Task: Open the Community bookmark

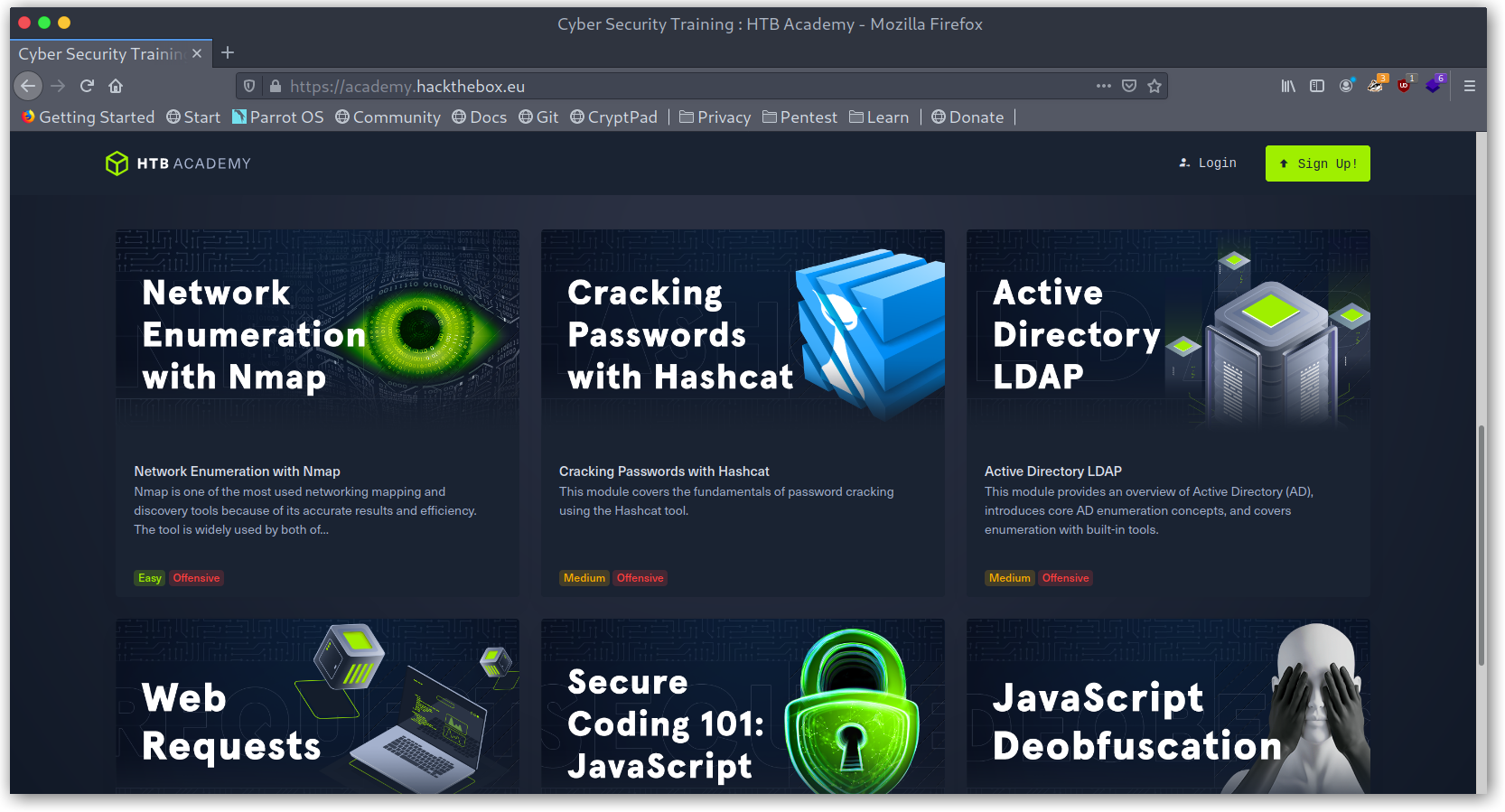Action: coord(388,117)
